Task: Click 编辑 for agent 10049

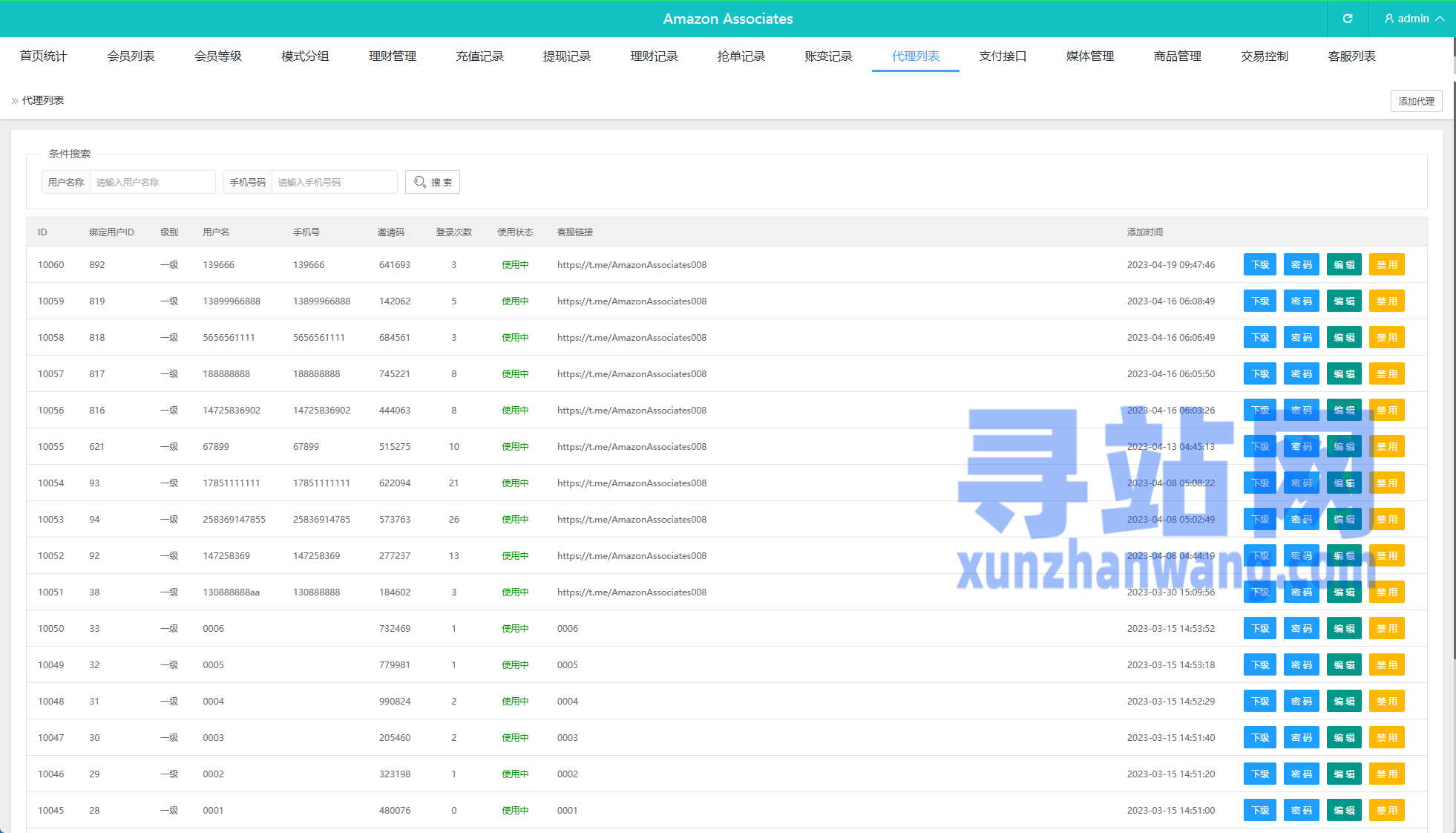Action: click(1344, 664)
